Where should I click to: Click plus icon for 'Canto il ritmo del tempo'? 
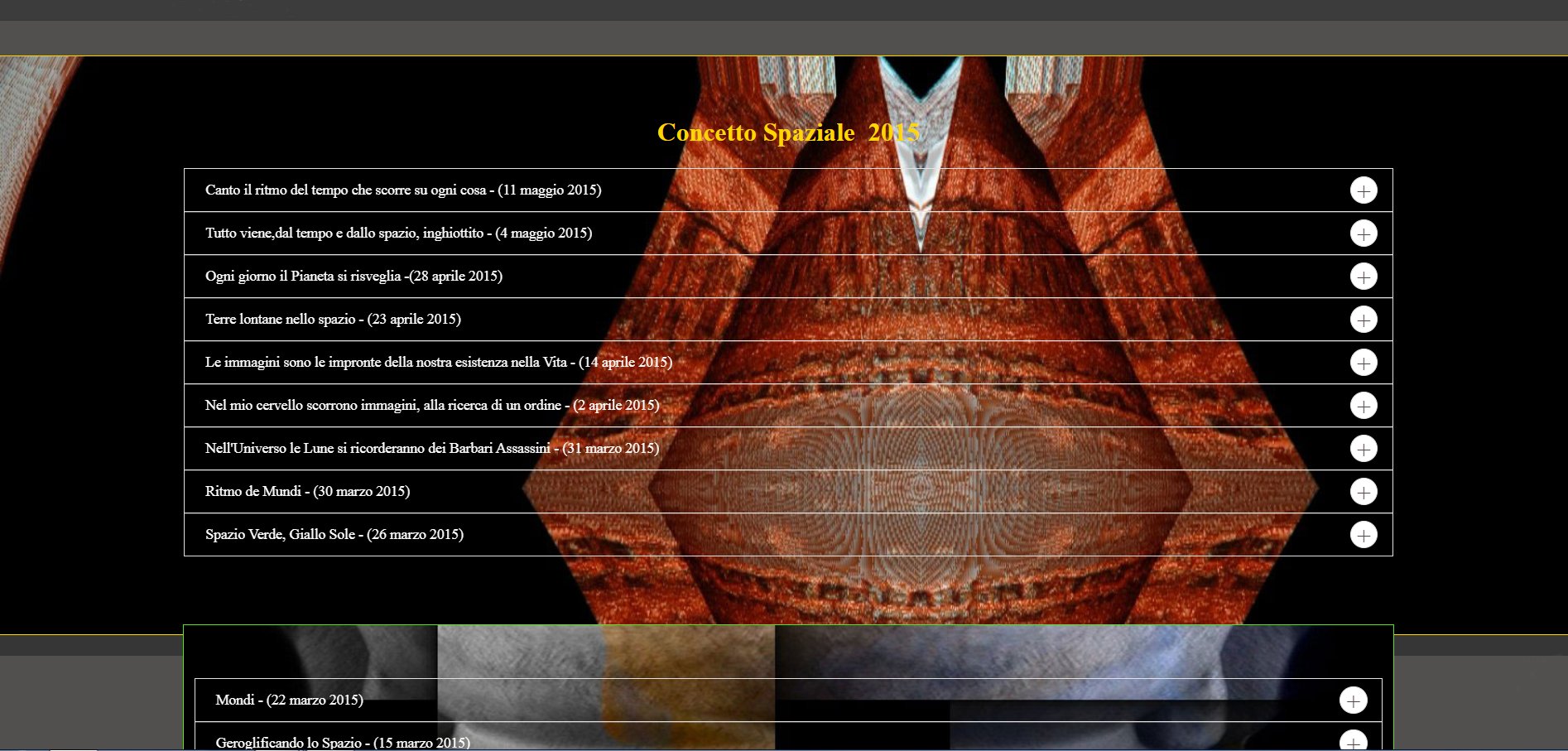(1363, 190)
